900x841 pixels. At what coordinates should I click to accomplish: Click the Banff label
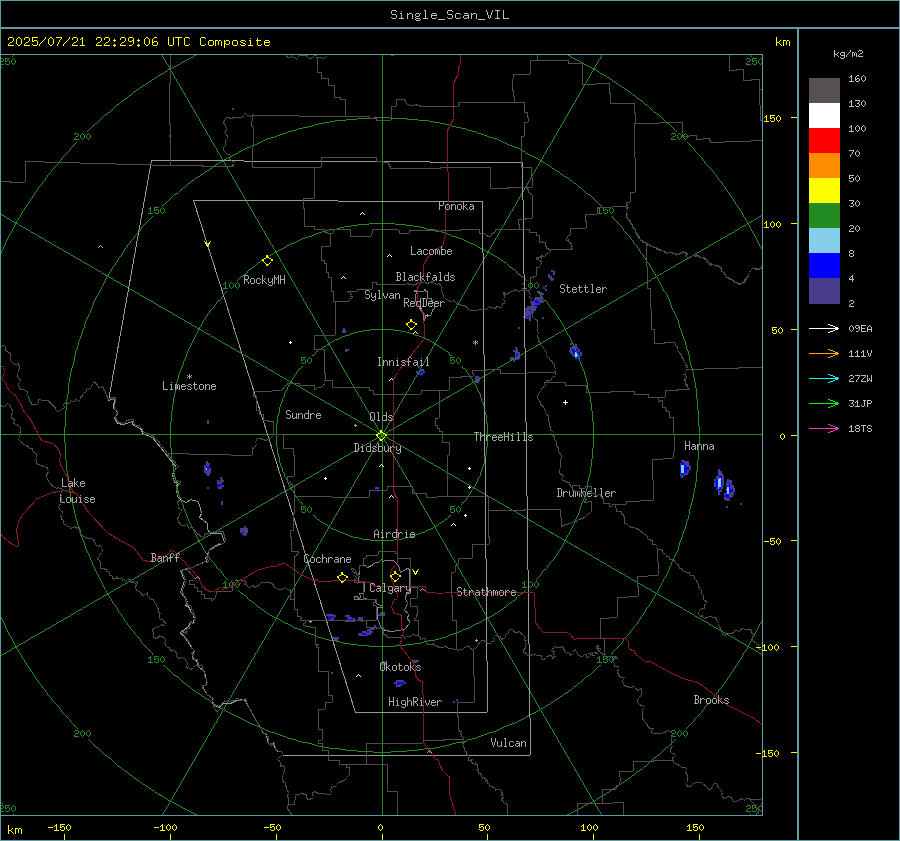click(165, 557)
